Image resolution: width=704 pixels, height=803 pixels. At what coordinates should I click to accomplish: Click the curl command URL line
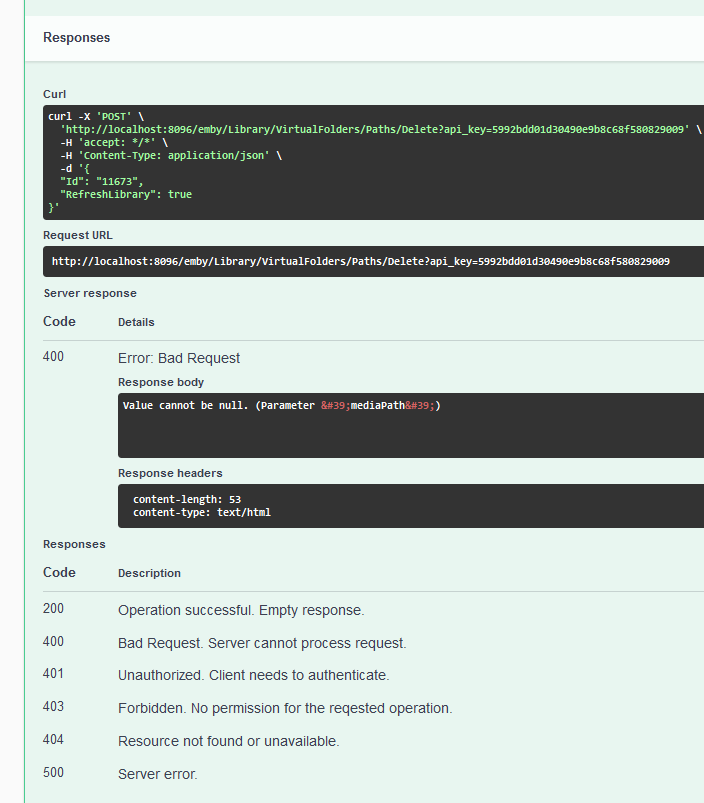click(375, 129)
